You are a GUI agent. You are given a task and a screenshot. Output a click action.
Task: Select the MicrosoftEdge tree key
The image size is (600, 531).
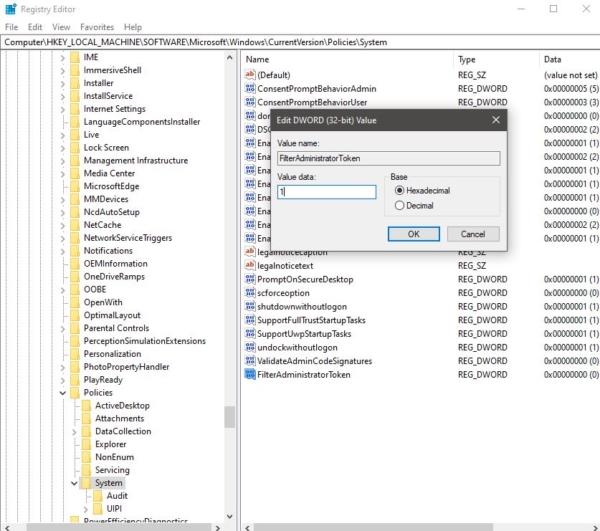coord(111,186)
